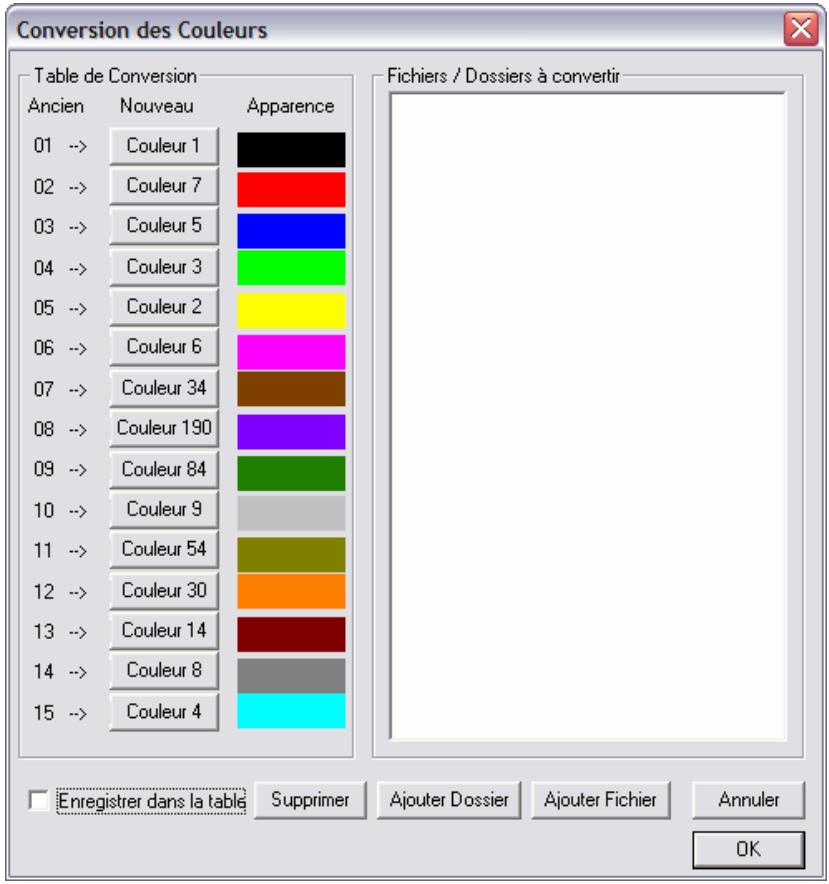
Task: Click the red color swatch
Action: click(291, 189)
